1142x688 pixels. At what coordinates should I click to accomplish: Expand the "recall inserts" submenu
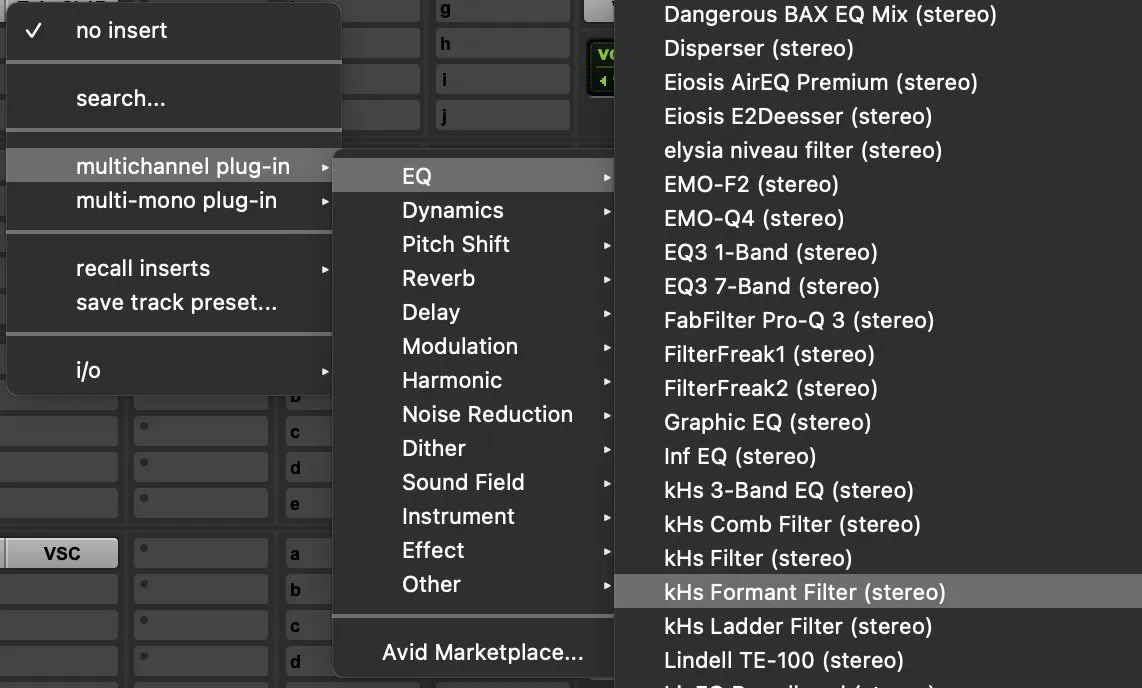(143, 268)
